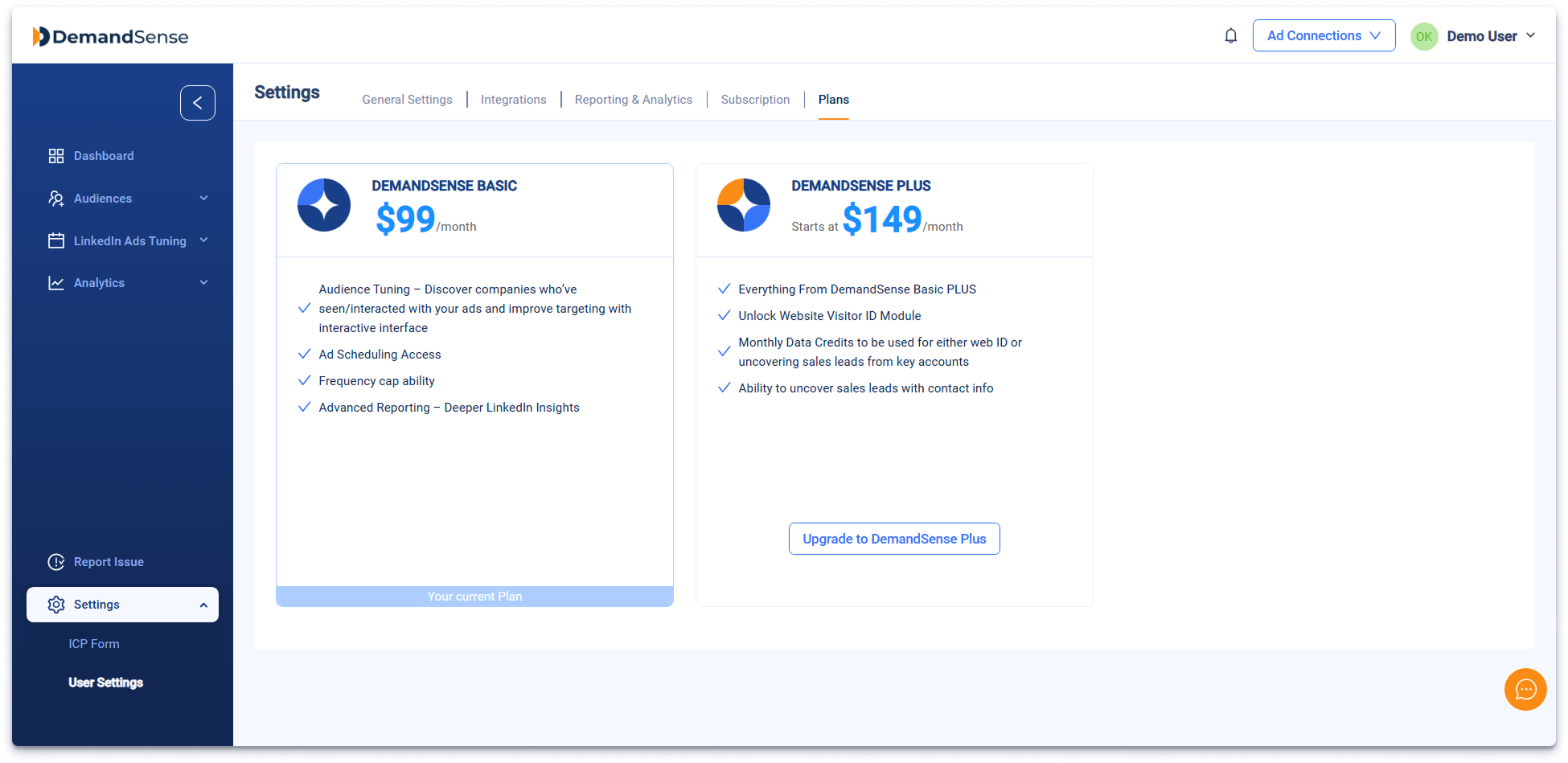Viewport: 1568px width, 763px height.
Task: Click the Ad Scheduling Access feature text
Action: tap(380, 355)
